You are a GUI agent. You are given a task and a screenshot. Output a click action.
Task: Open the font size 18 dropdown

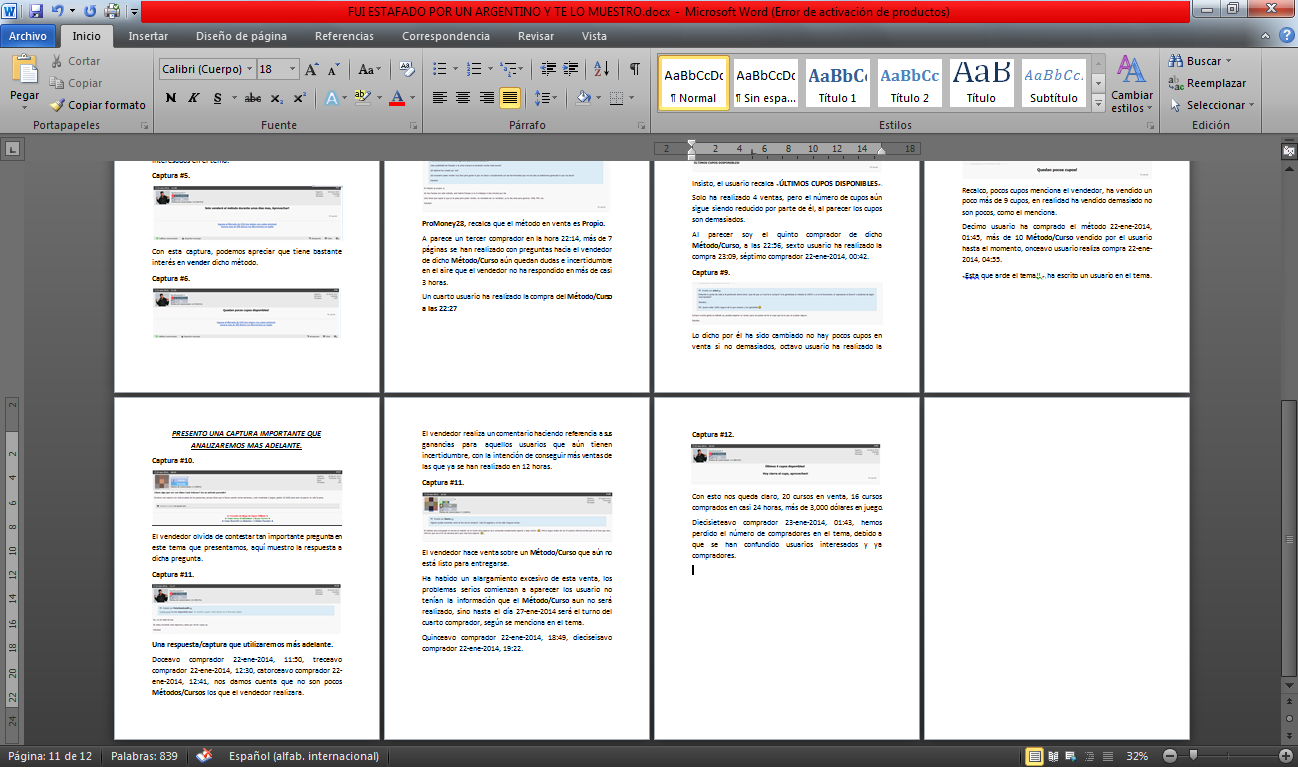294,70
